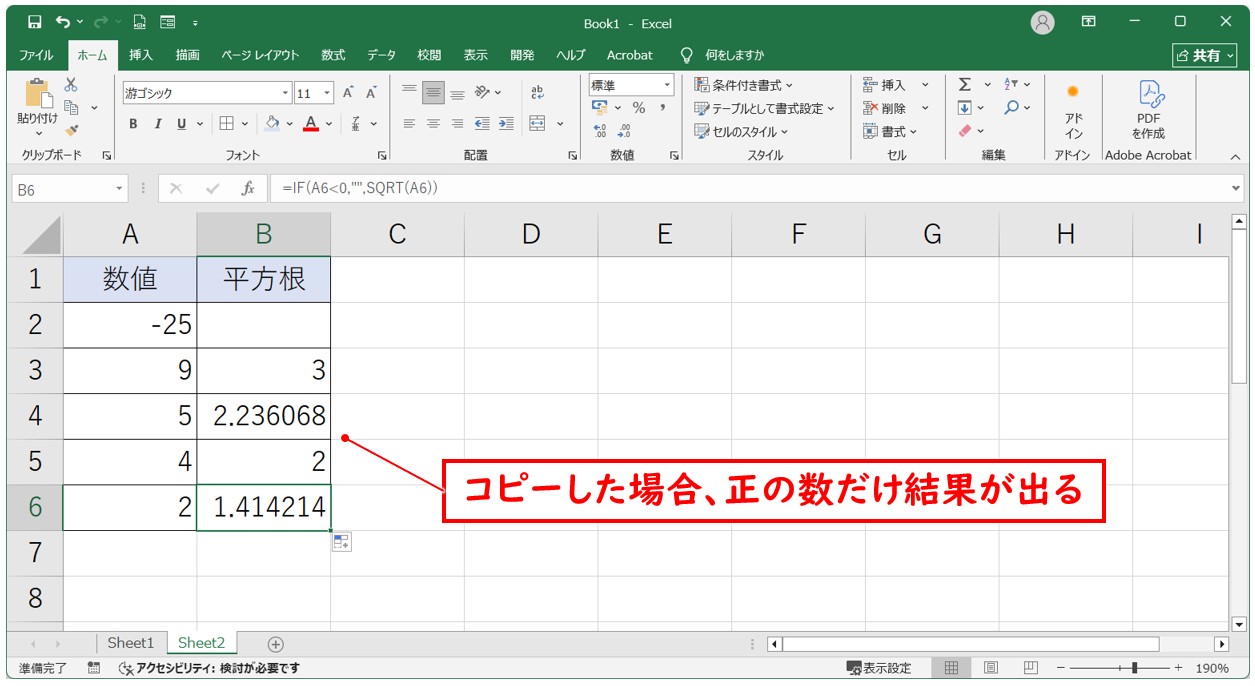Click the AutoSum Σ icon

coord(964,85)
